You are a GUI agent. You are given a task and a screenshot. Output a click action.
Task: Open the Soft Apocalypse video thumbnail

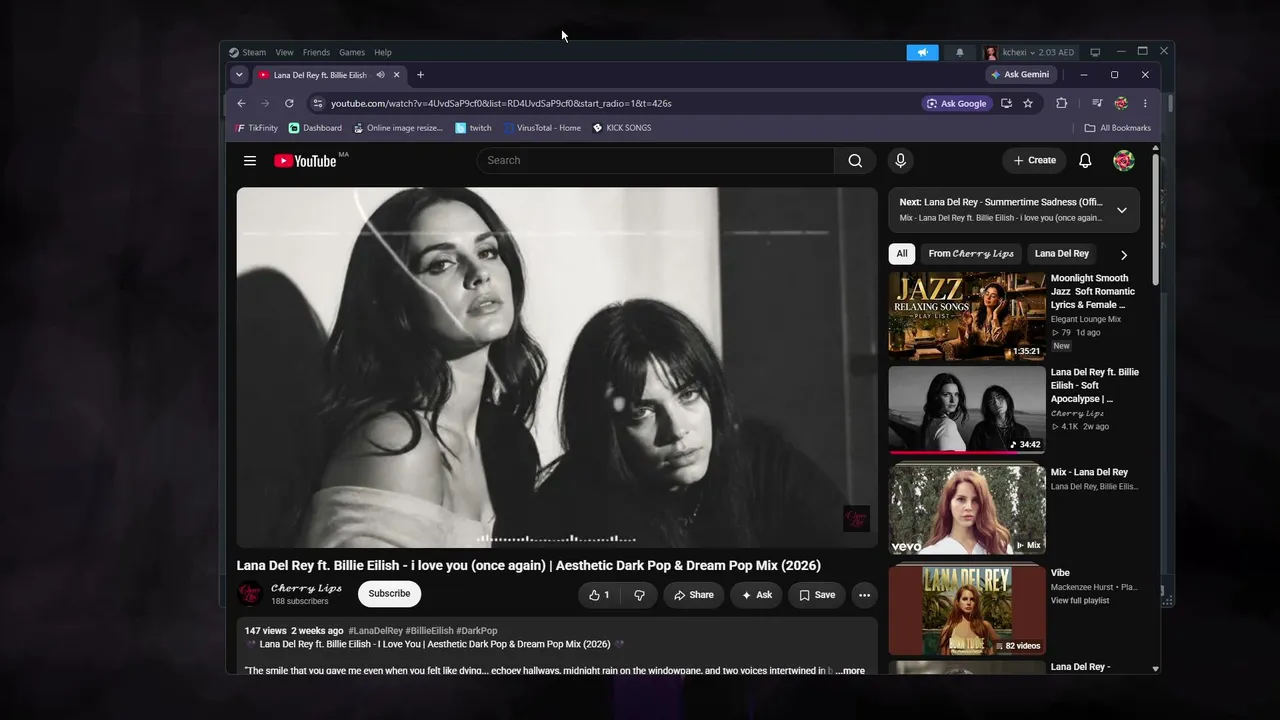coord(967,410)
